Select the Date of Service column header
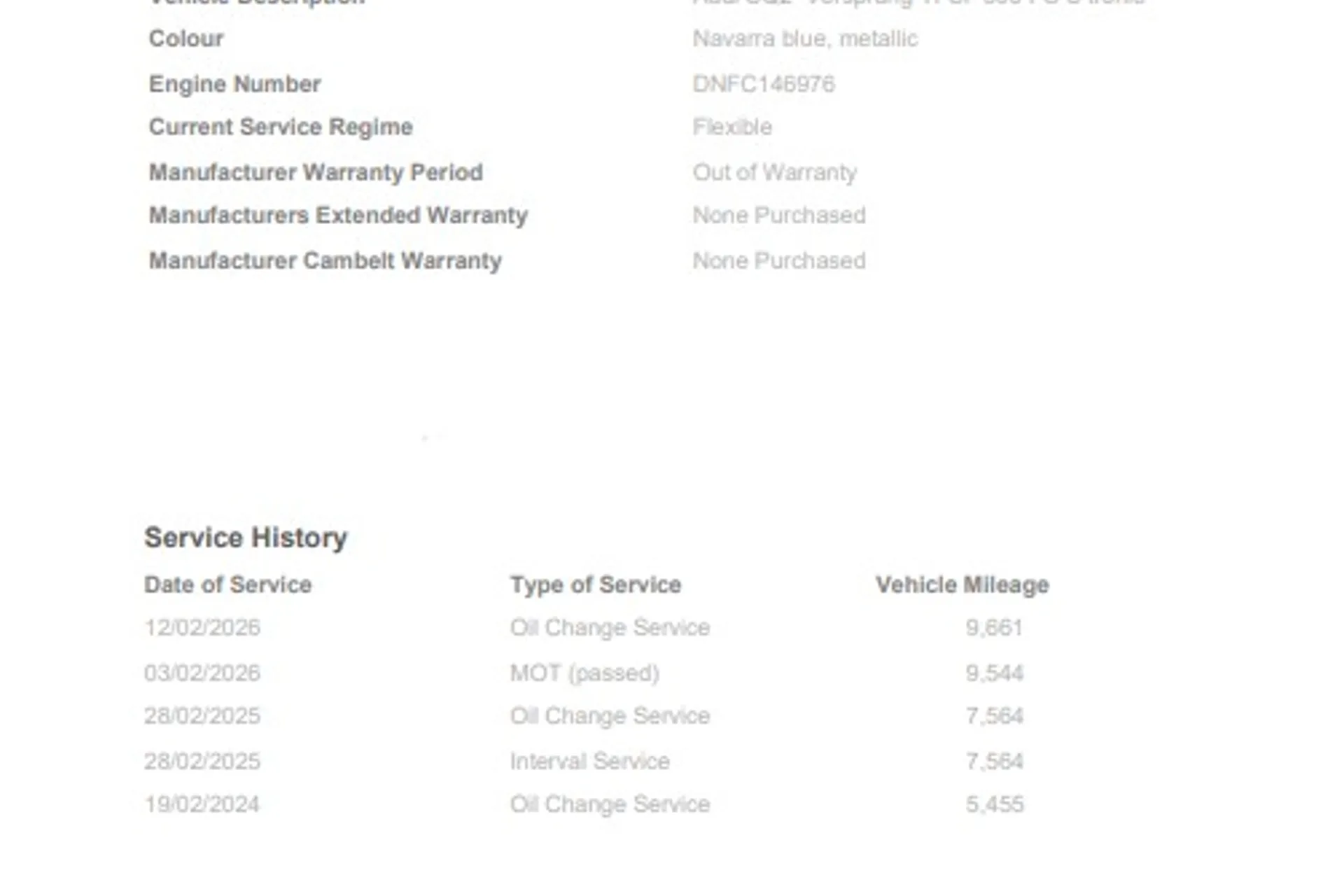This screenshot has height=896, width=1344. (227, 584)
